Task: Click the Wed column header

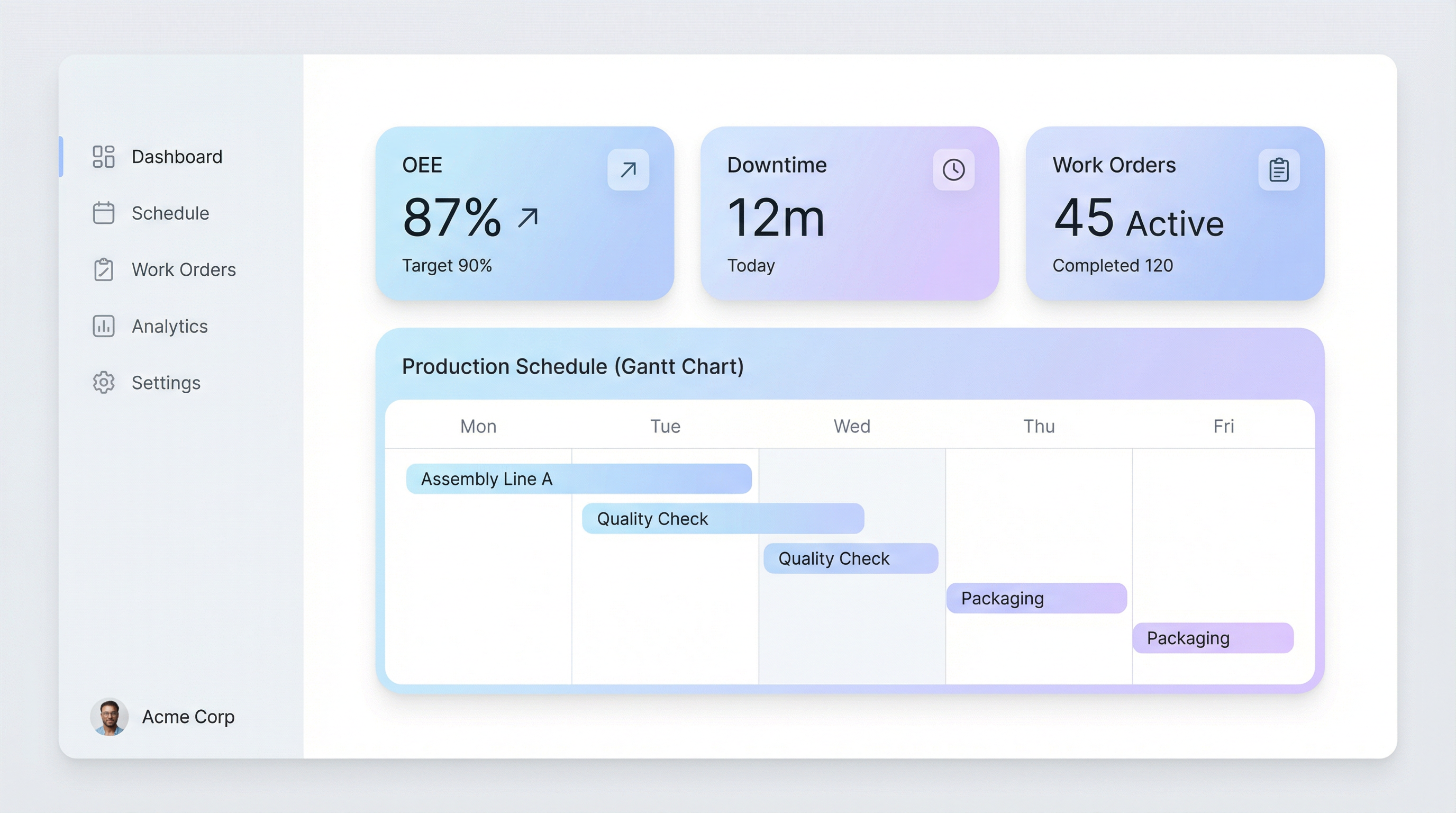Action: pyautogui.click(x=852, y=426)
